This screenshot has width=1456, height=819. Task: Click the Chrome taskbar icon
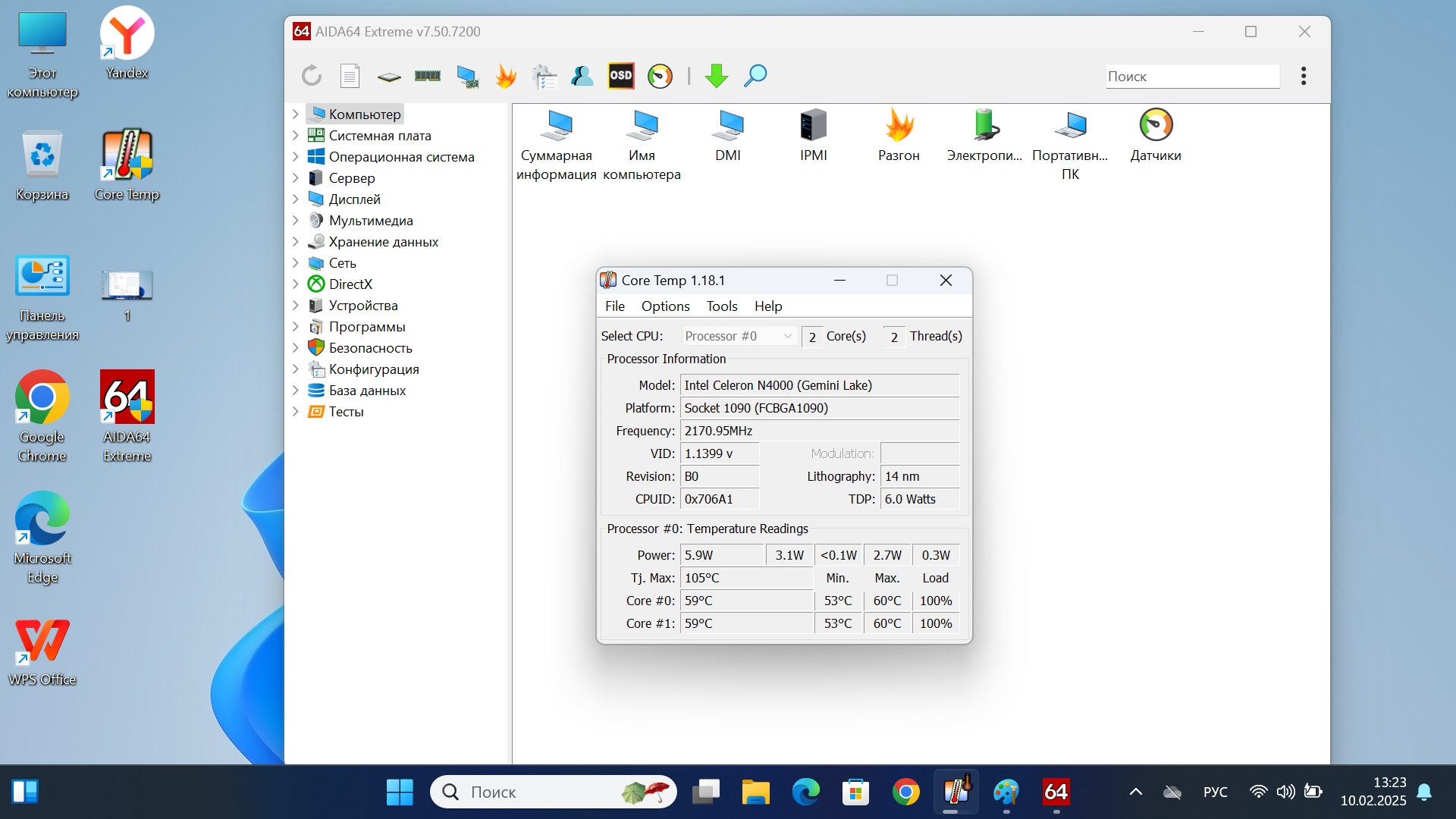tap(905, 792)
